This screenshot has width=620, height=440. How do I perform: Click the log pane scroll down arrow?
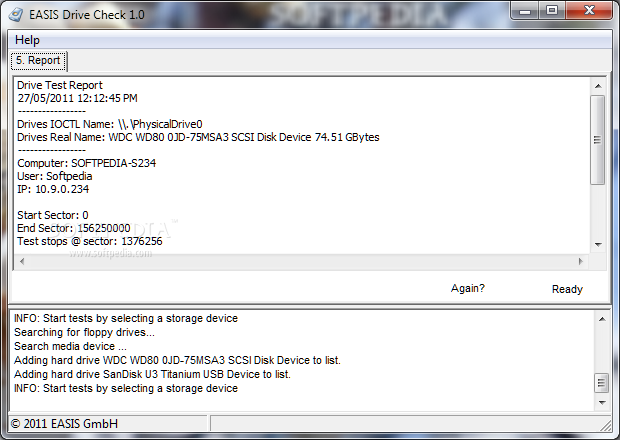602,402
